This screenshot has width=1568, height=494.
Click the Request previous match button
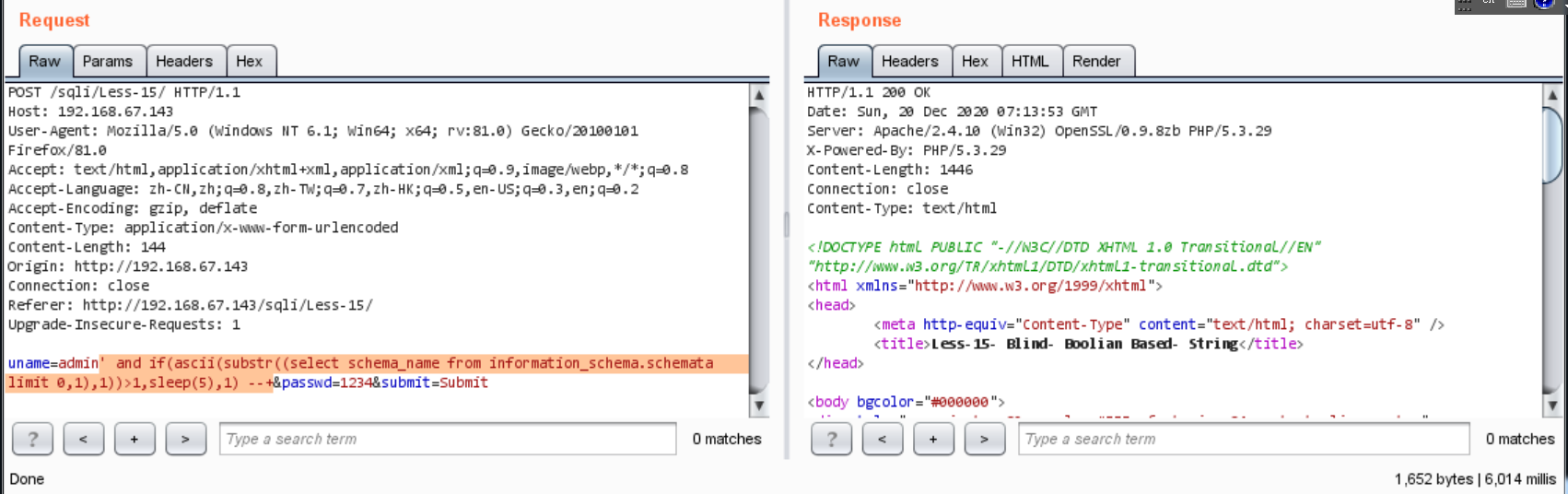pyautogui.click(x=83, y=439)
